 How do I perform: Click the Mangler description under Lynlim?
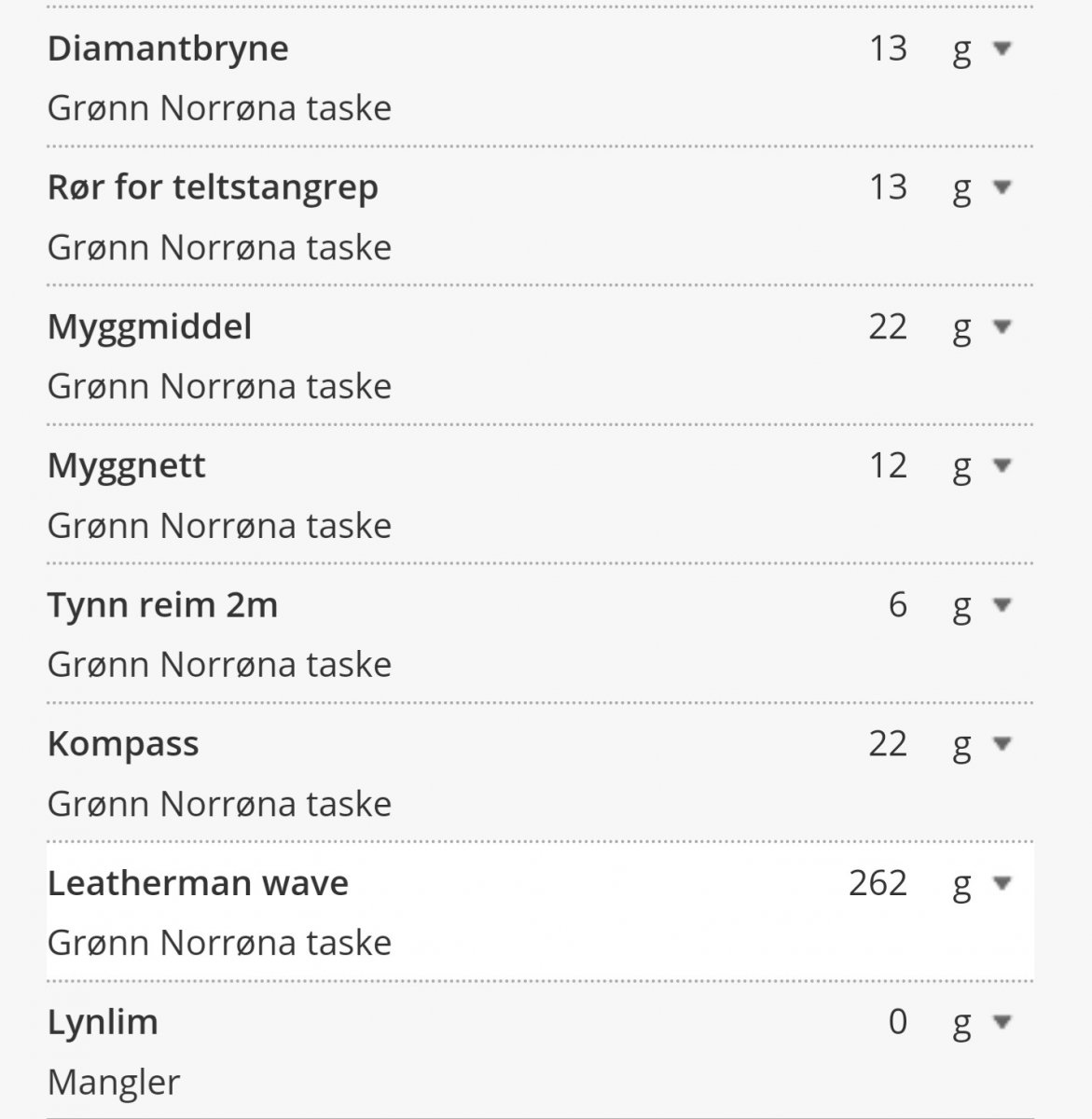tap(114, 1082)
